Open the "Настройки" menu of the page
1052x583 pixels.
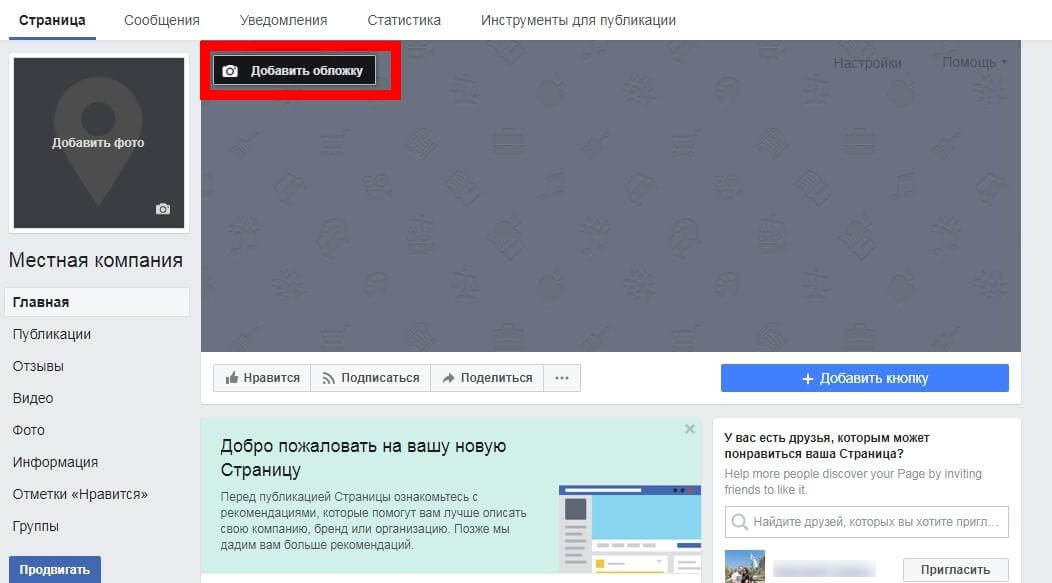point(866,61)
